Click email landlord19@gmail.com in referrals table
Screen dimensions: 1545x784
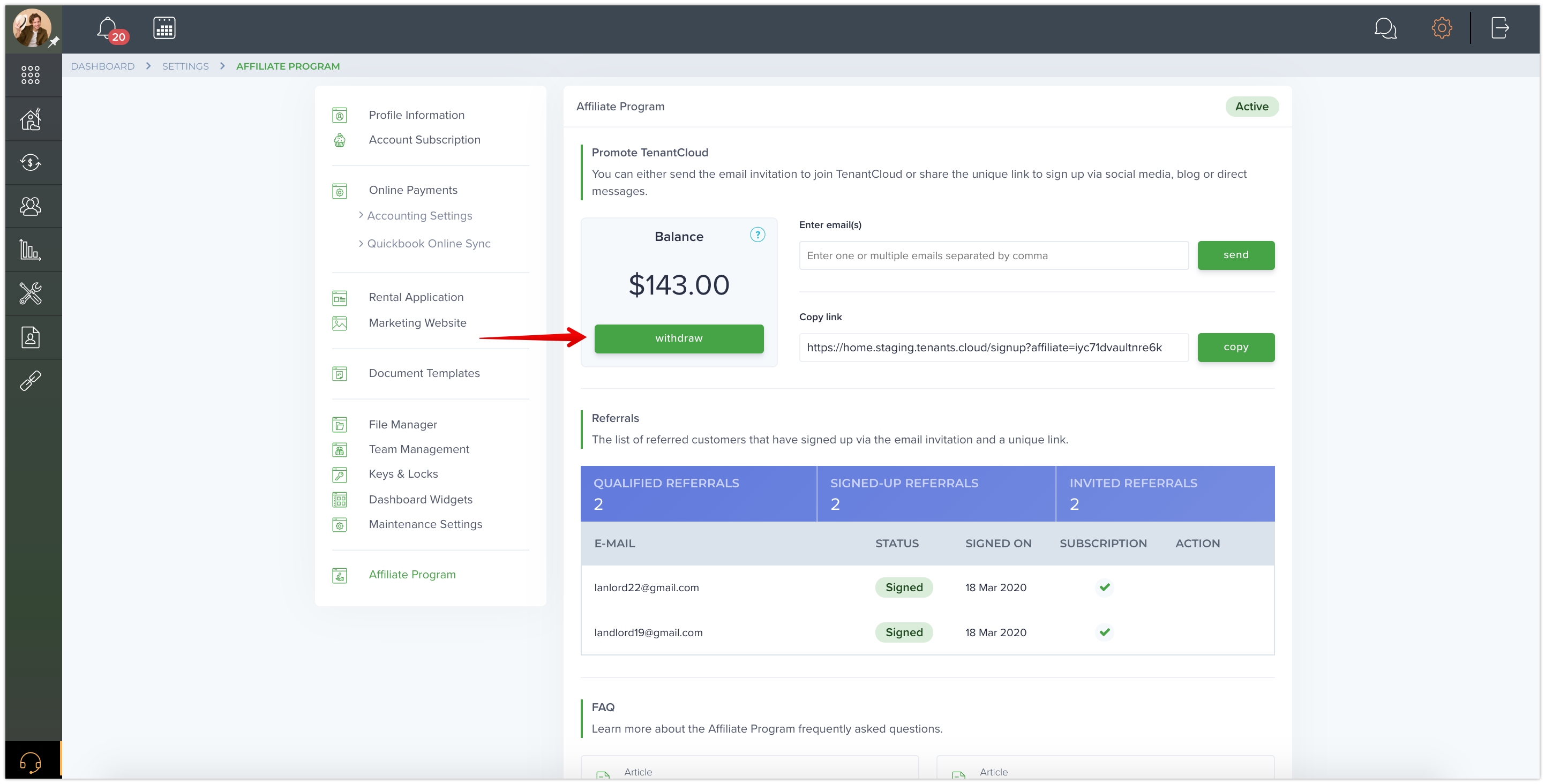(648, 632)
